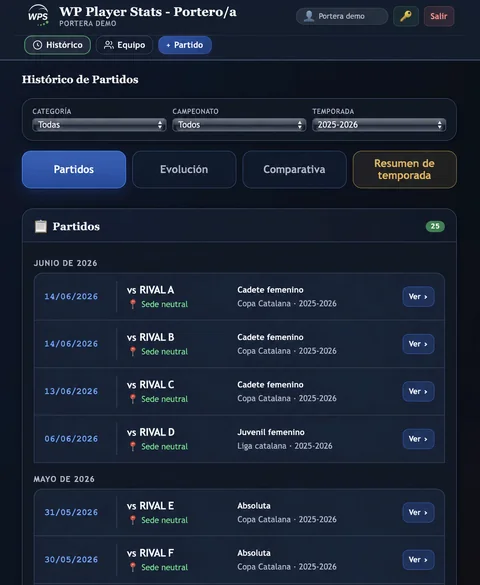Screen dimensions: 480x585
Task: Select the Partidos view tab
Action: [74, 169]
